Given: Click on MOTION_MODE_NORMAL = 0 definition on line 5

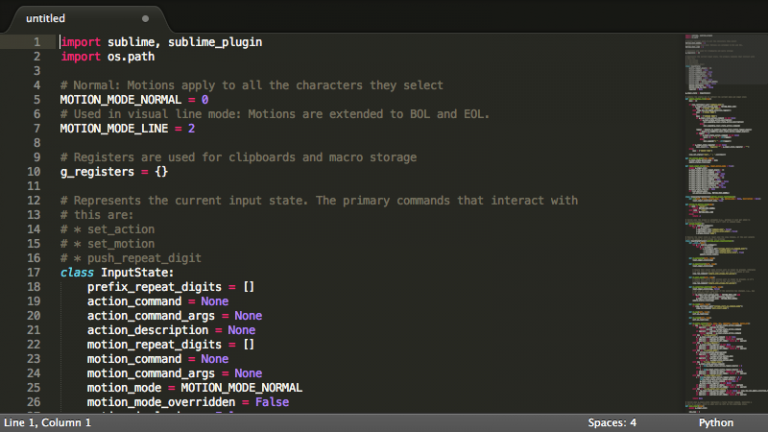Looking at the screenshot, I should tap(134, 100).
